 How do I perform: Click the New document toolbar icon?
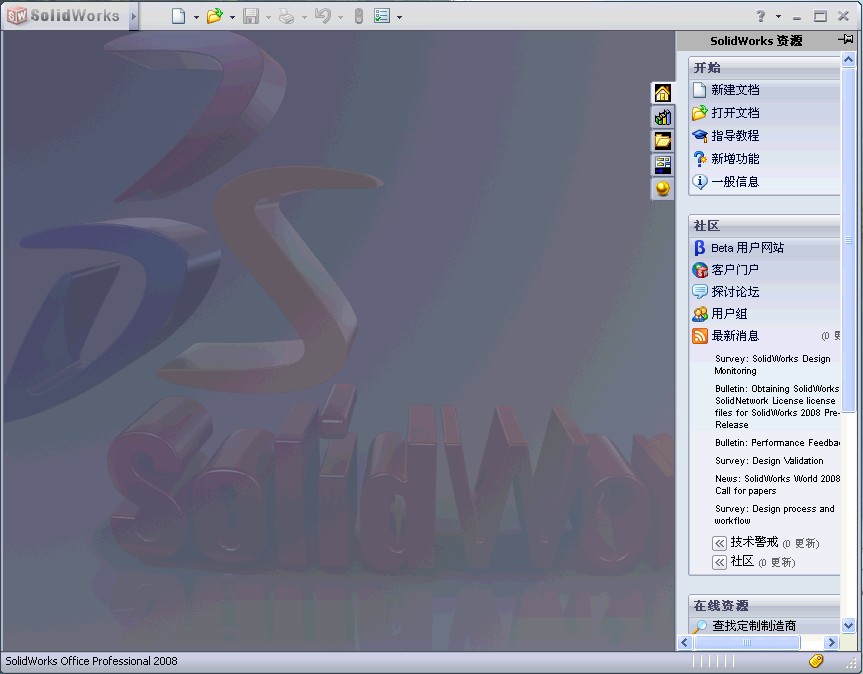pos(178,16)
